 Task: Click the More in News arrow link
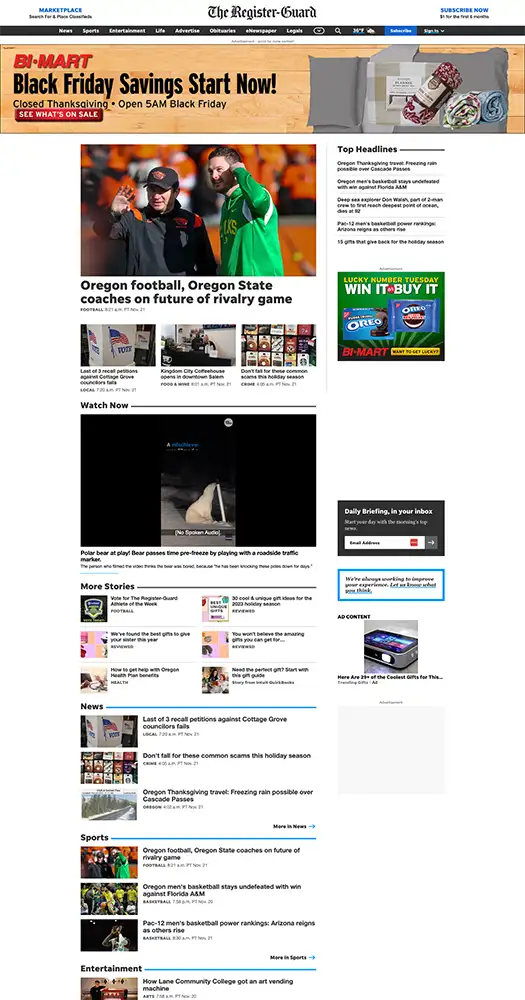coord(294,827)
